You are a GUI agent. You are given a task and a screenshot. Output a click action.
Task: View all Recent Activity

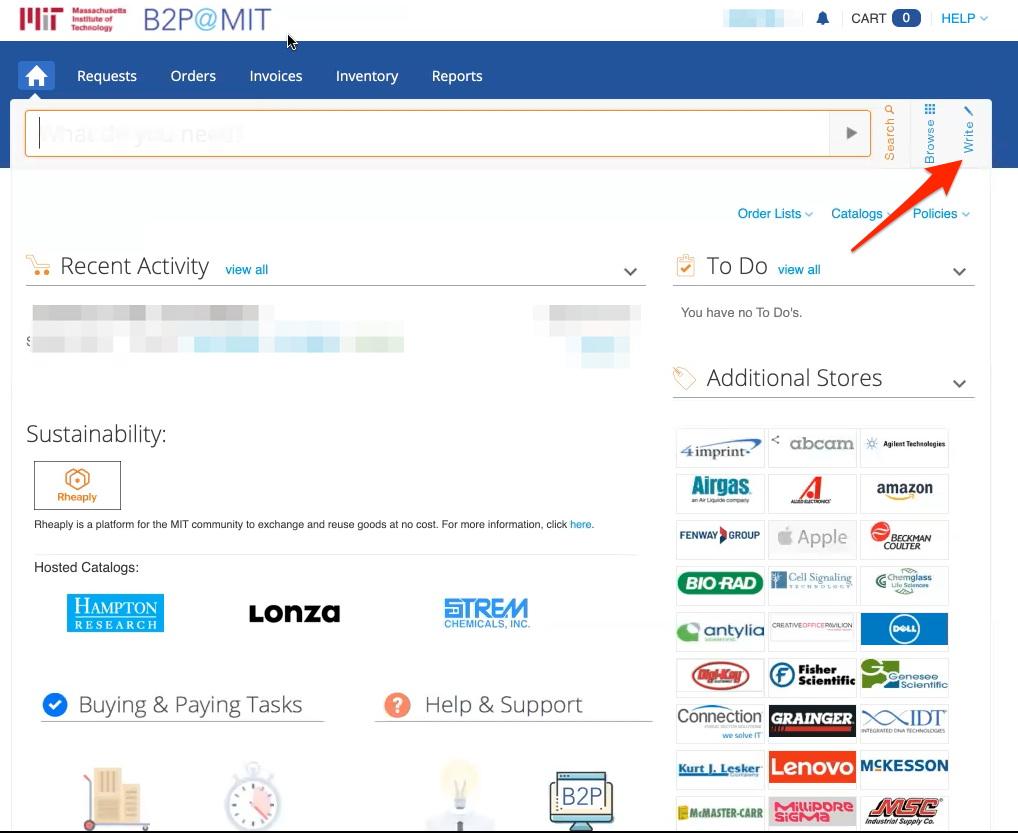click(x=247, y=269)
